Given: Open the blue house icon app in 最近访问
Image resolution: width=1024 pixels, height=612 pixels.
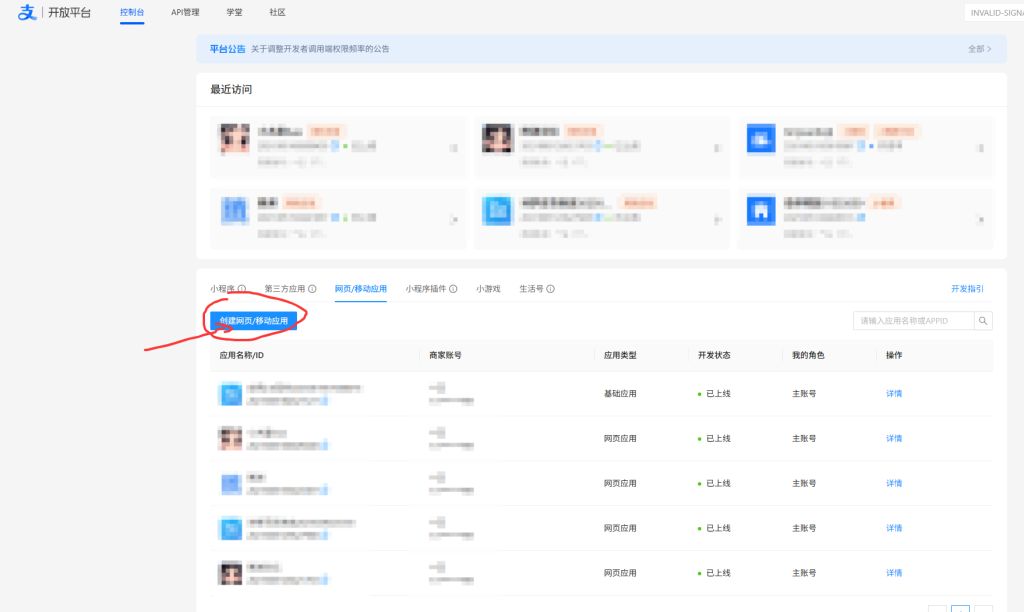Looking at the screenshot, I should (761, 210).
